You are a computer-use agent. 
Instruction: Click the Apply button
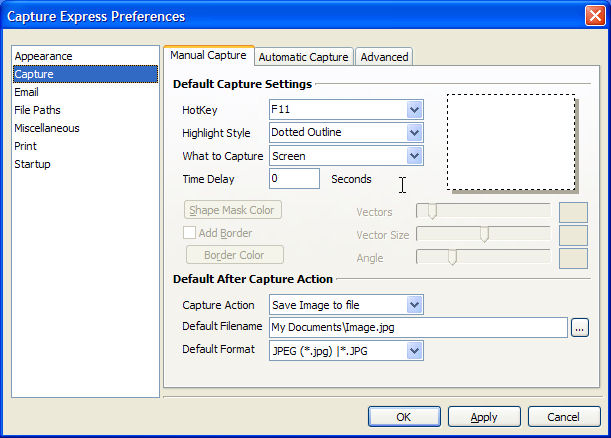coord(484,417)
